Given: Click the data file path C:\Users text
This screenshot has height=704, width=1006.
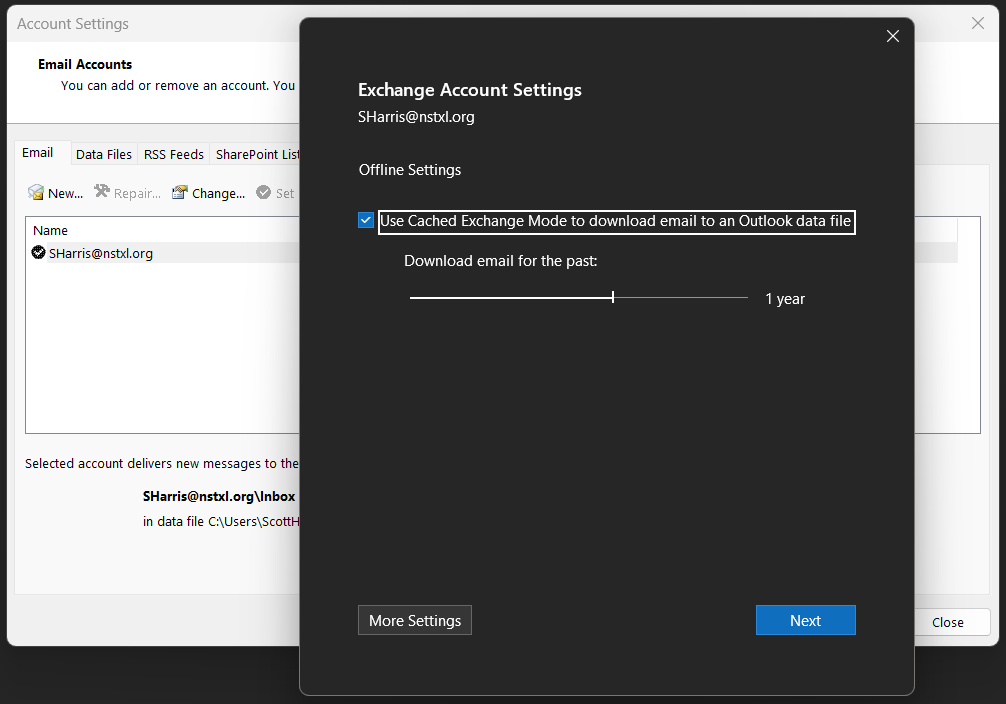Looking at the screenshot, I should [x=253, y=522].
